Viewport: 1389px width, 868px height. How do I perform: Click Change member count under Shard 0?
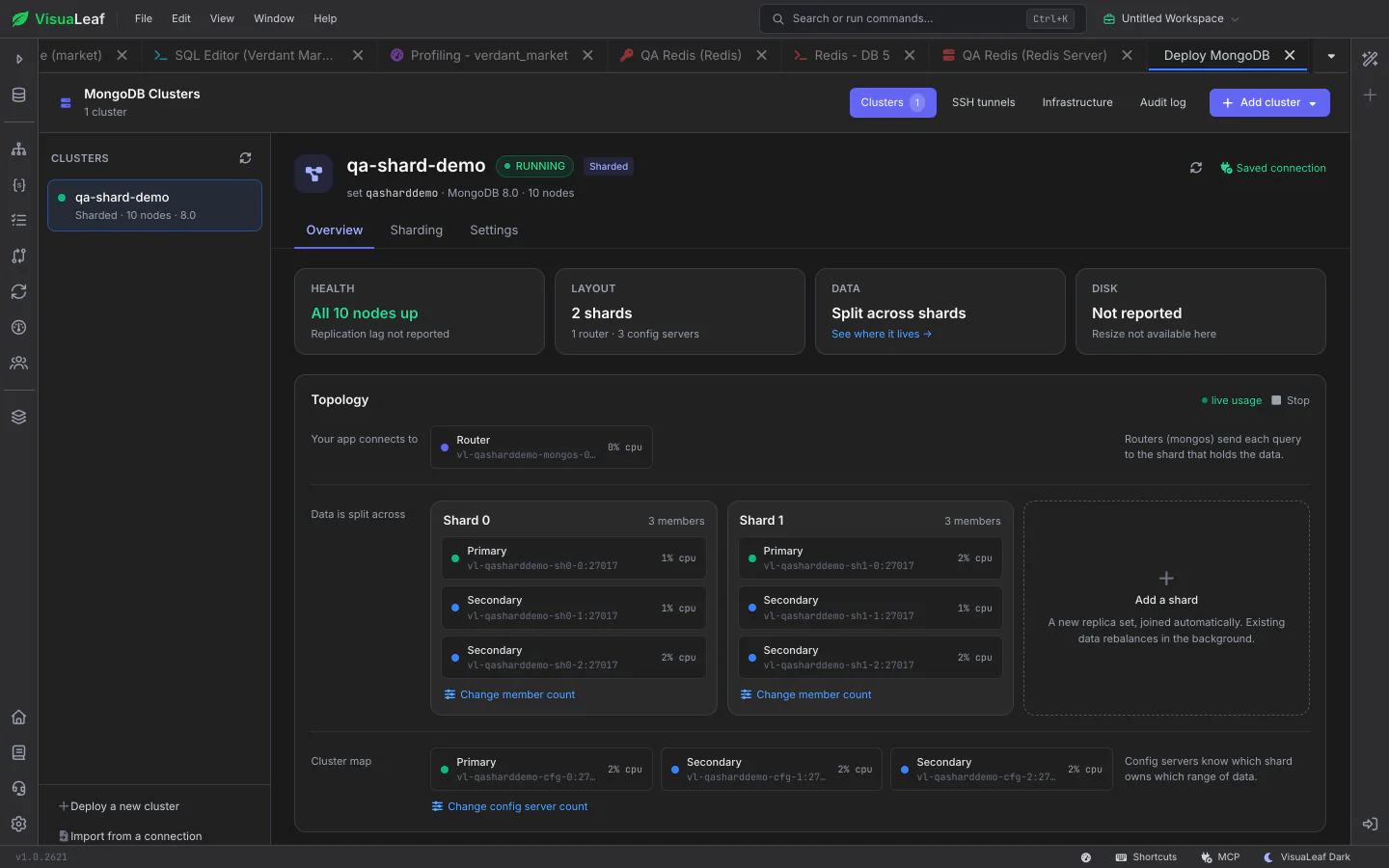[x=509, y=694]
